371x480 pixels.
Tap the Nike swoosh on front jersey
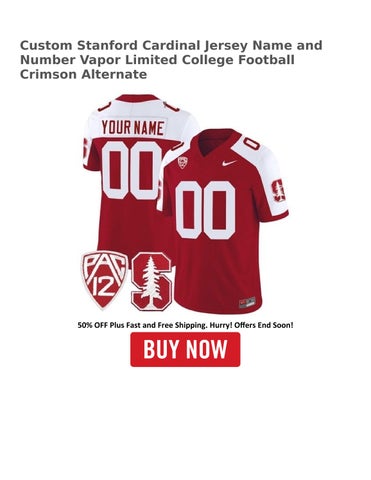point(230,163)
